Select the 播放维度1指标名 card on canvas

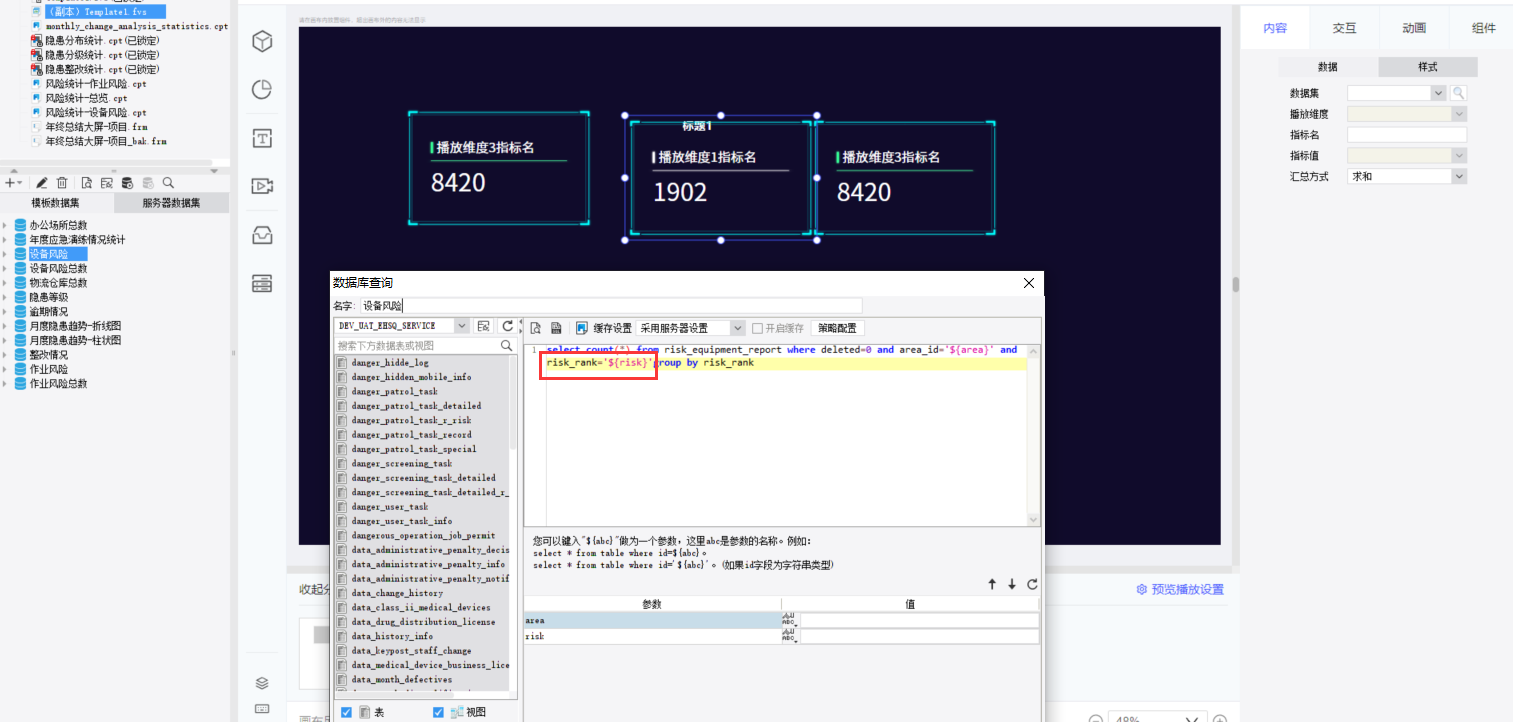click(x=721, y=178)
